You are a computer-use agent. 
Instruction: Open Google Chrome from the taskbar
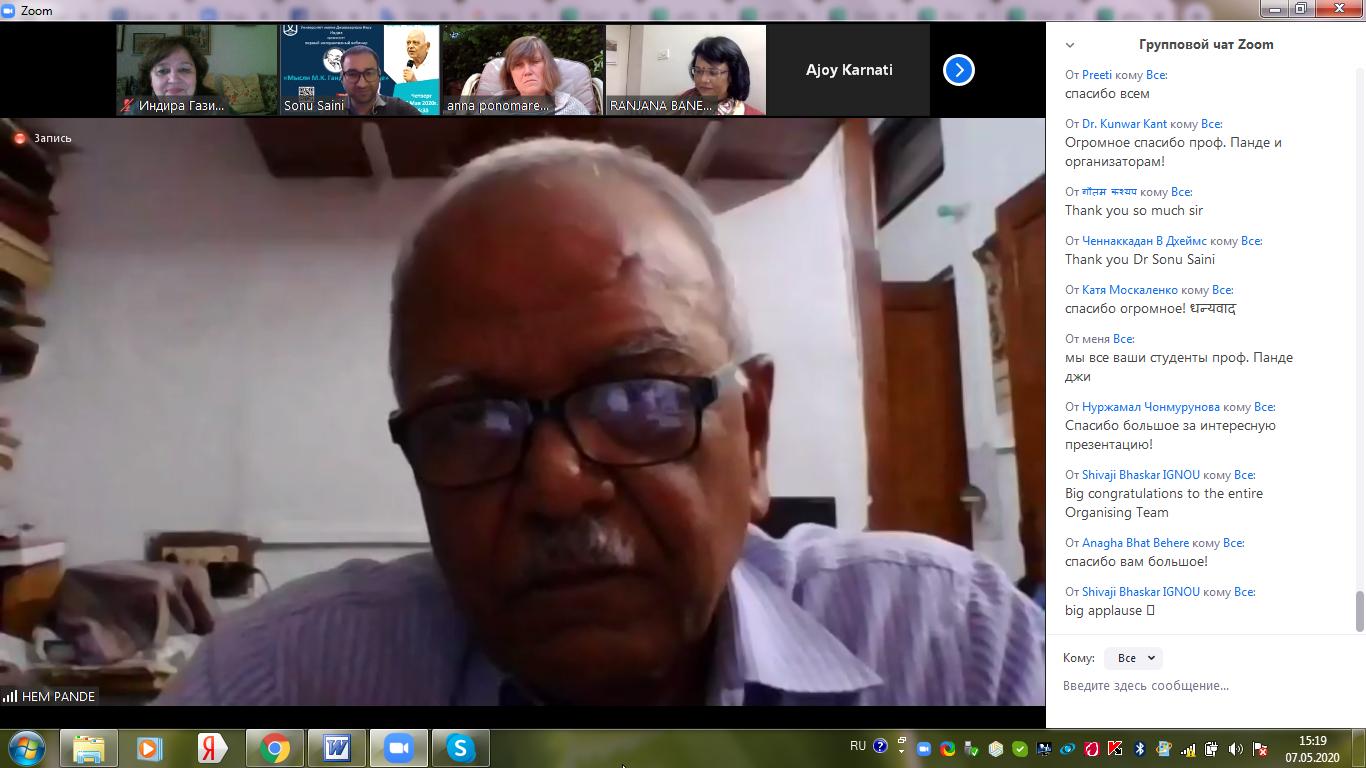tap(275, 748)
